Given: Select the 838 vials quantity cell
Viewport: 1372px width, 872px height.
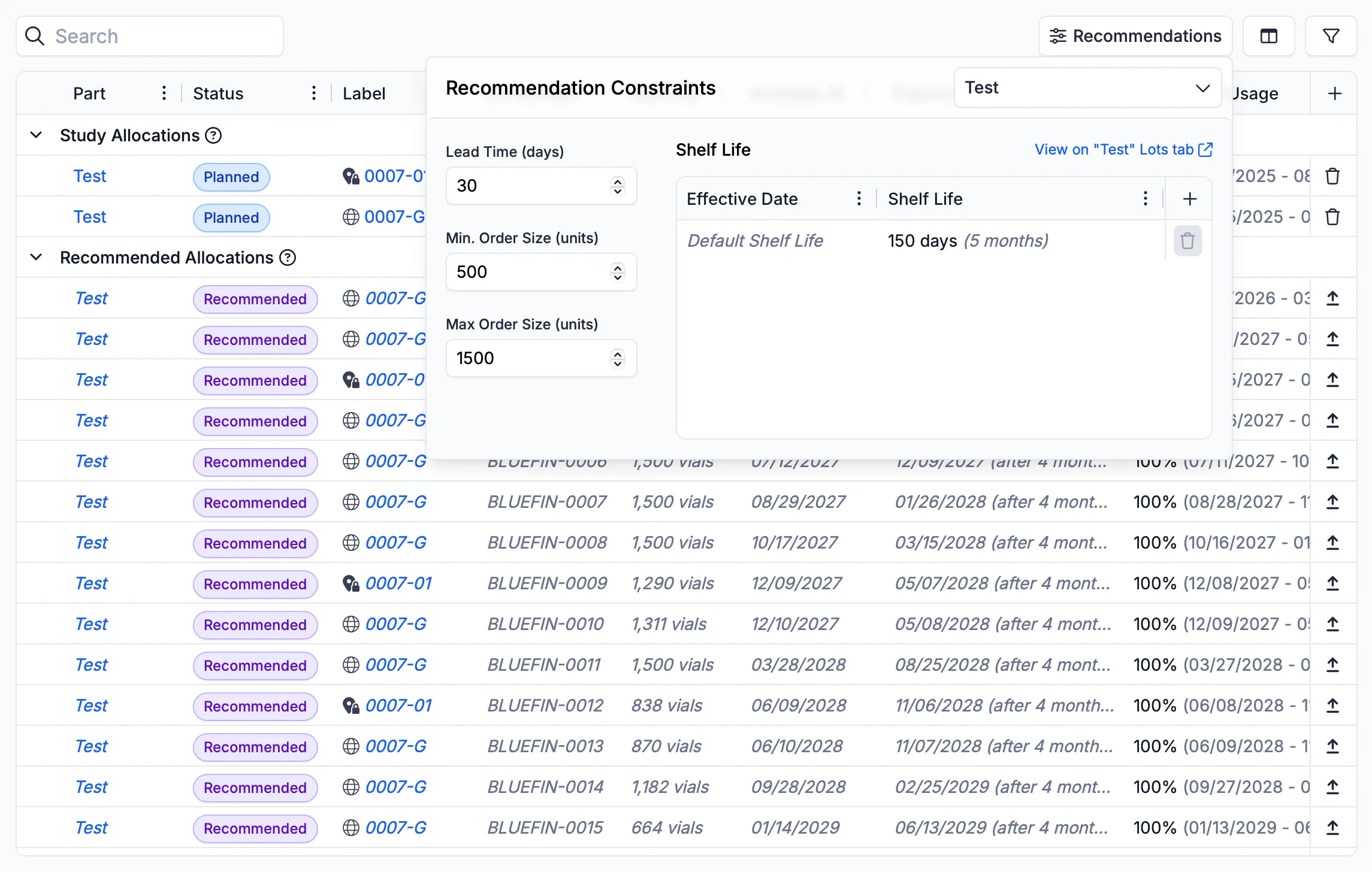Looking at the screenshot, I should pyautogui.click(x=666, y=706).
